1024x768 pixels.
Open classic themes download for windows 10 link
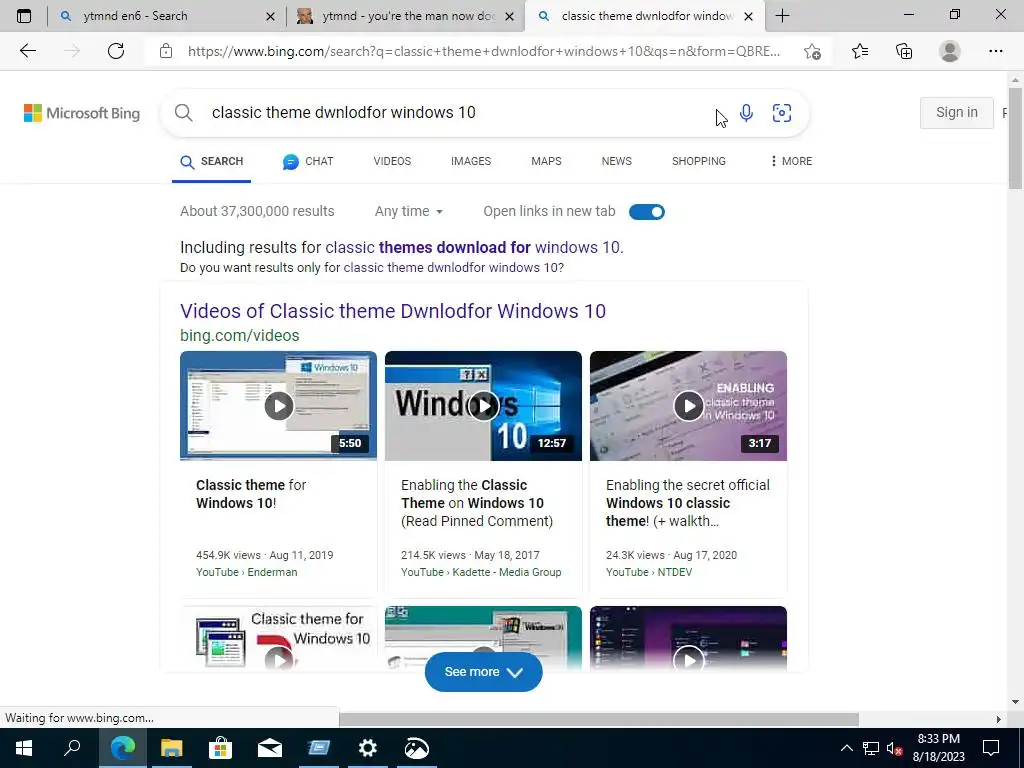(x=473, y=248)
